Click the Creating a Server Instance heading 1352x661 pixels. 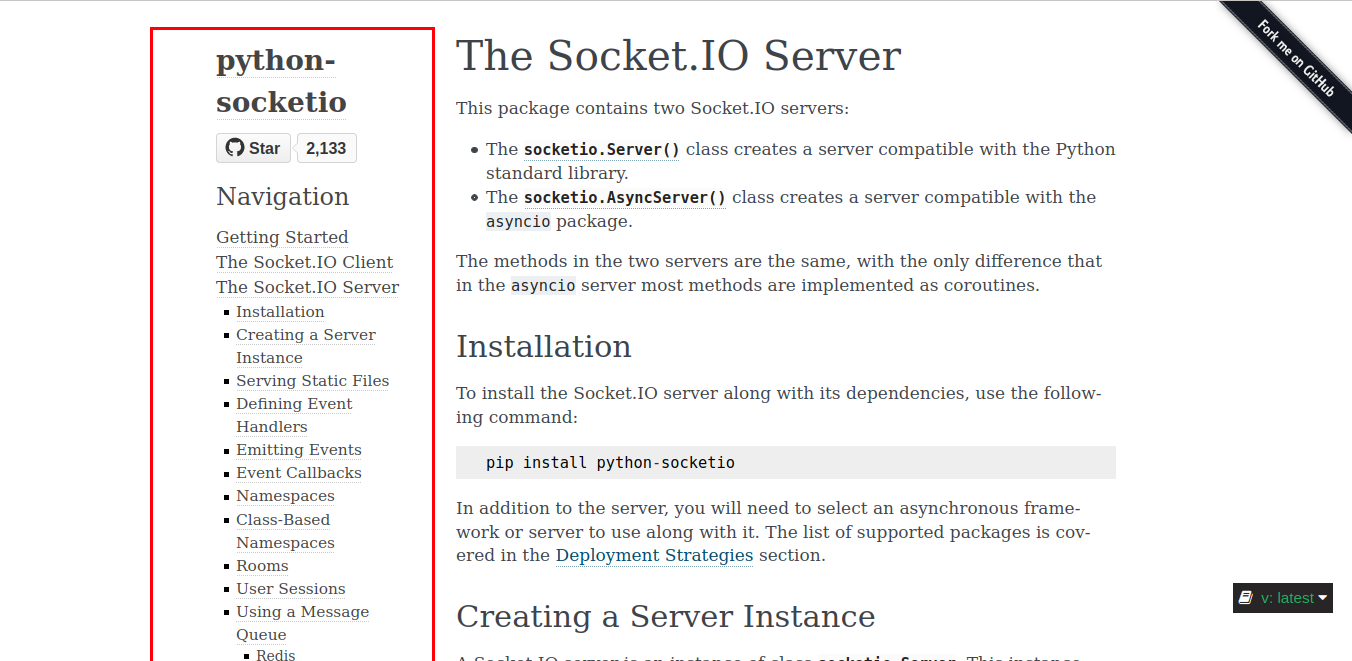click(x=666, y=616)
